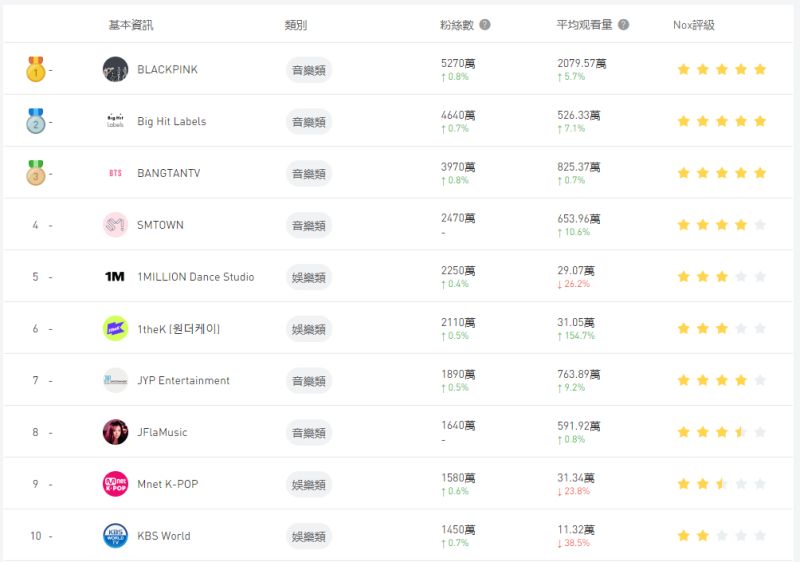Click the five-star rating for BANGTANTV
Image resolution: width=800 pixels, height=562 pixels.
tap(721, 173)
